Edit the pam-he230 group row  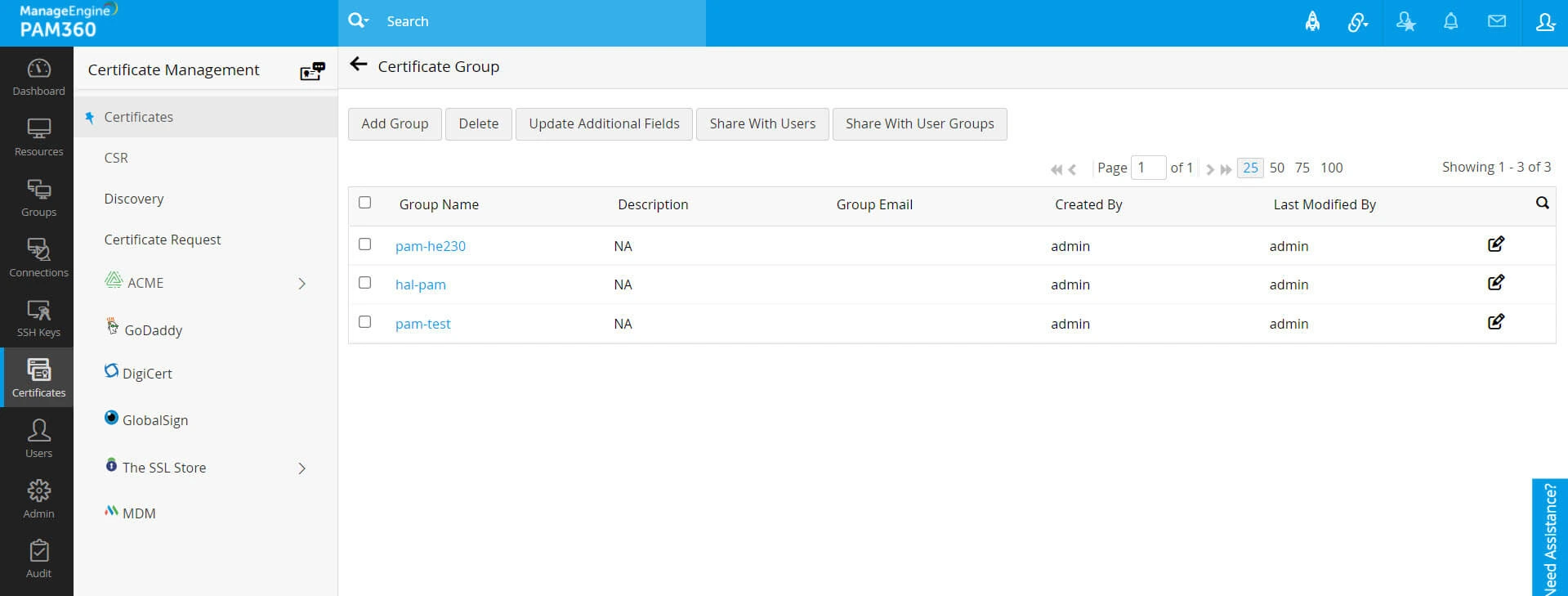point(1495,244)
